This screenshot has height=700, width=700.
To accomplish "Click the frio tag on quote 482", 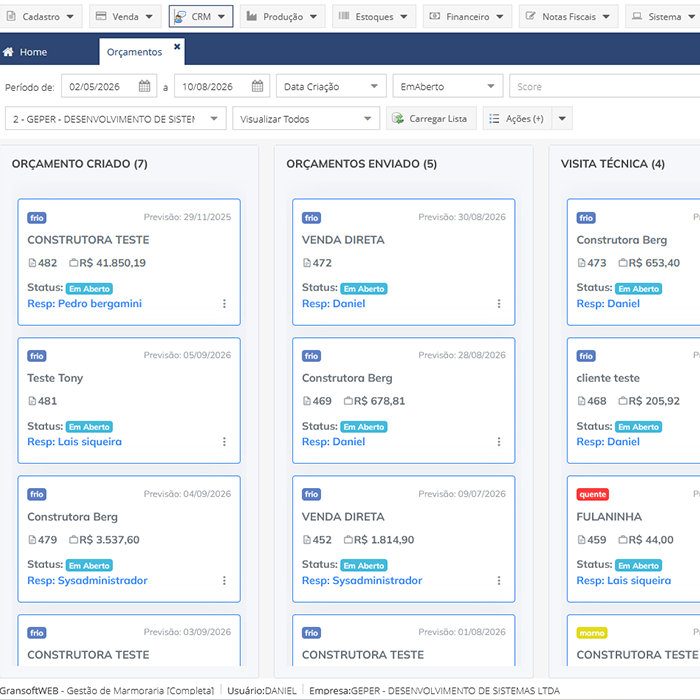I will tap(37, 218).
